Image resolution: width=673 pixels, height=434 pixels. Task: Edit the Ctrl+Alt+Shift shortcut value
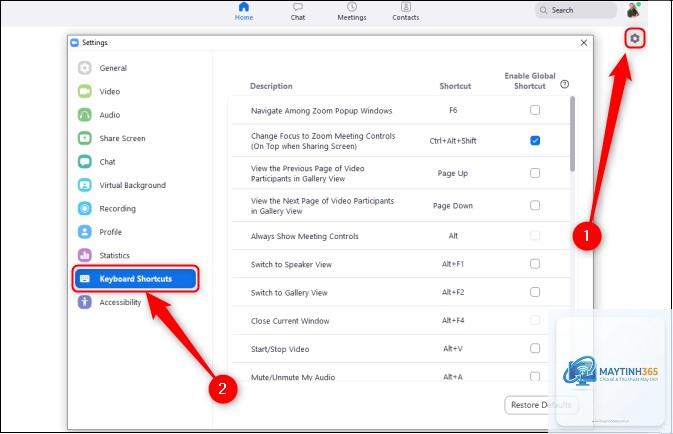click(x=453, y=141)
